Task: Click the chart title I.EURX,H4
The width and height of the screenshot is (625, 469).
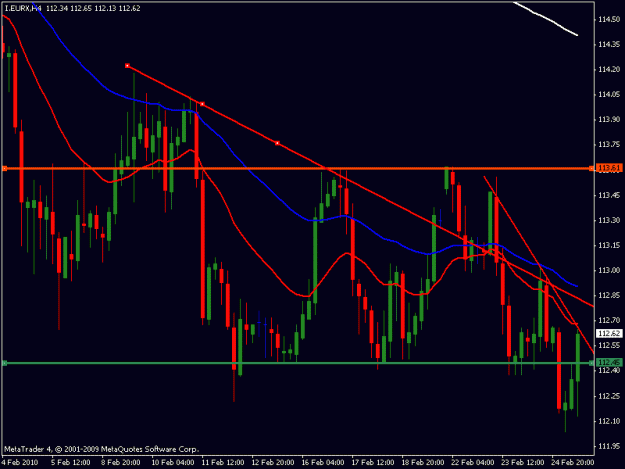Action: tap(23, 8)
